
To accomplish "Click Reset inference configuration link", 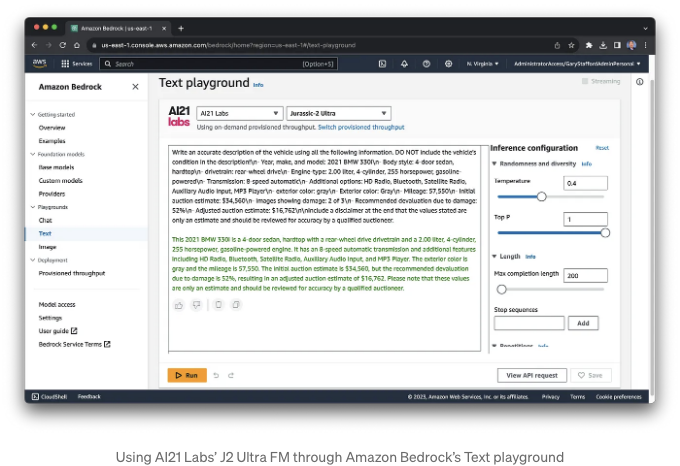I will pos(602,148).
